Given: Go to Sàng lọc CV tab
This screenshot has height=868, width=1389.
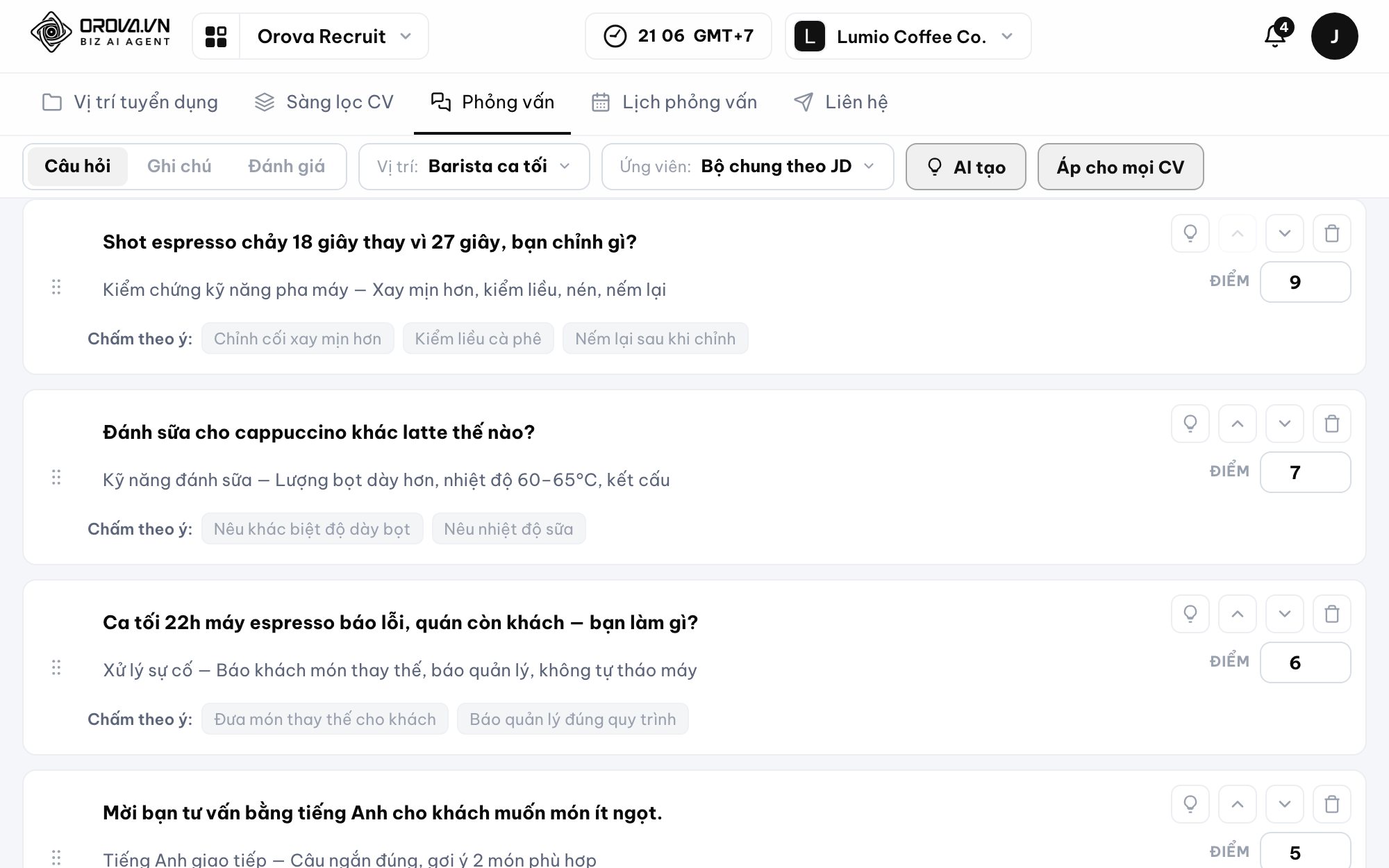Looking at the screenshot, I should pos(324,102).
